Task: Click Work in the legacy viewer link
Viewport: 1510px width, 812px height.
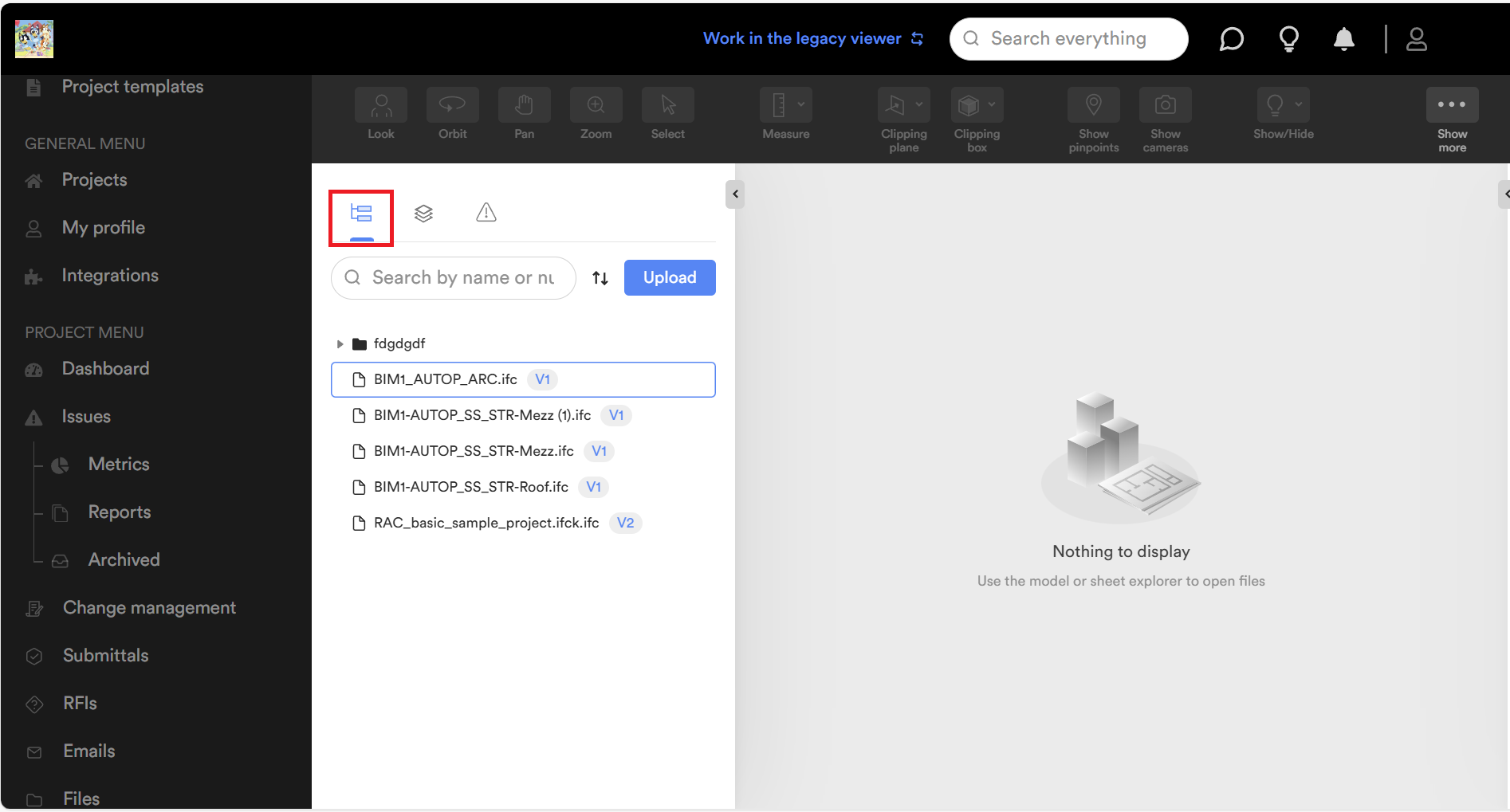Action: pos(813,38)
